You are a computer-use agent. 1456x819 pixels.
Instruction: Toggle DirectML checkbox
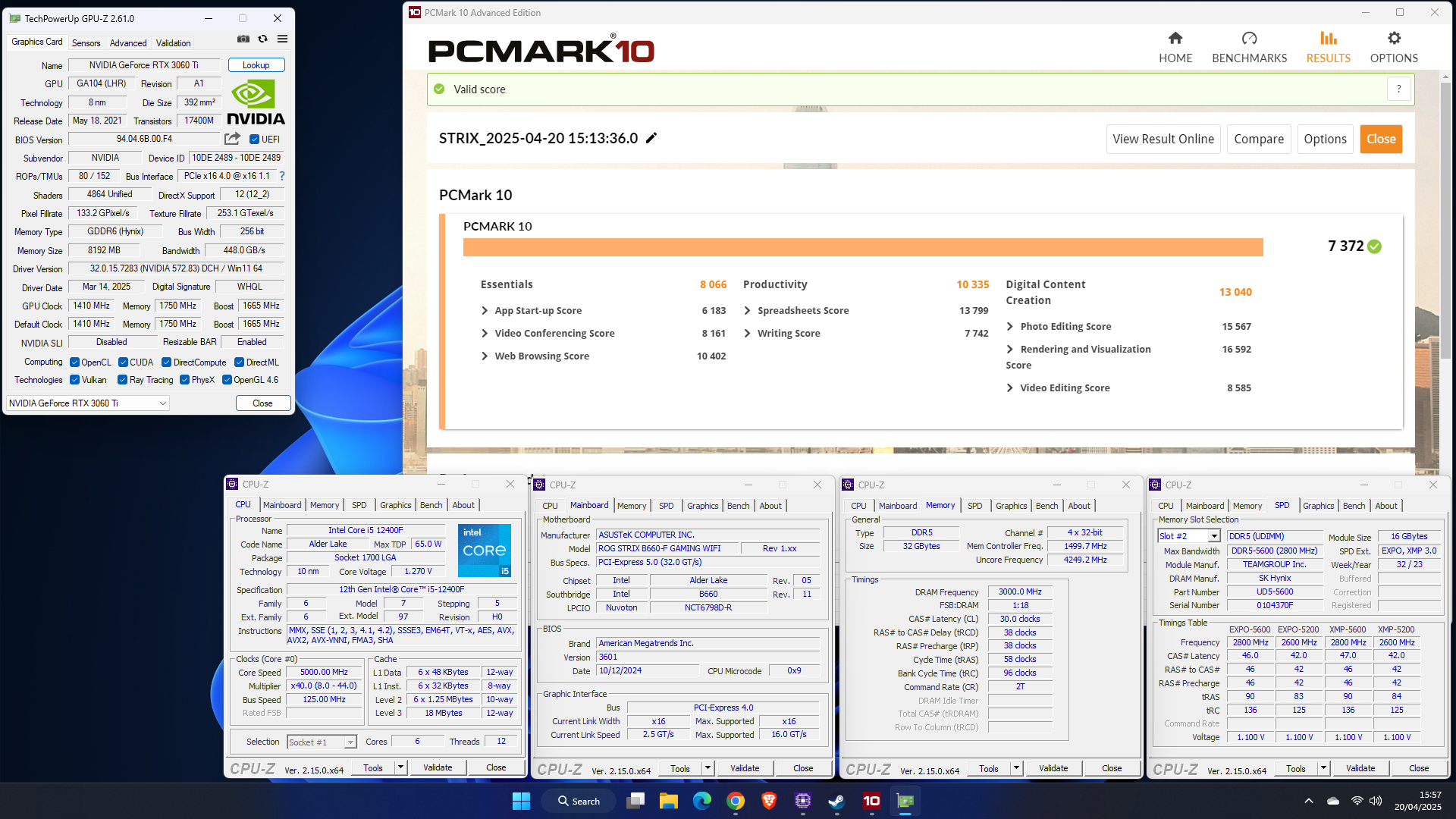(239, 362)
